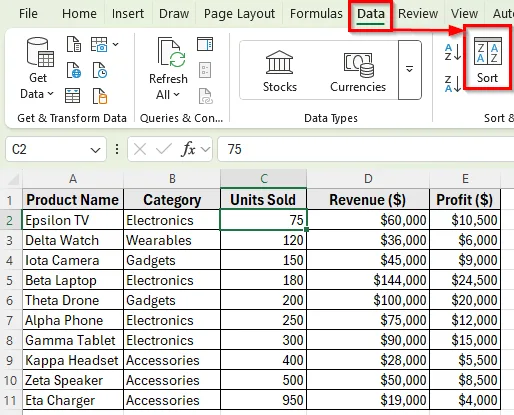Click Recent Sources icon

click(x=100, y=70)
